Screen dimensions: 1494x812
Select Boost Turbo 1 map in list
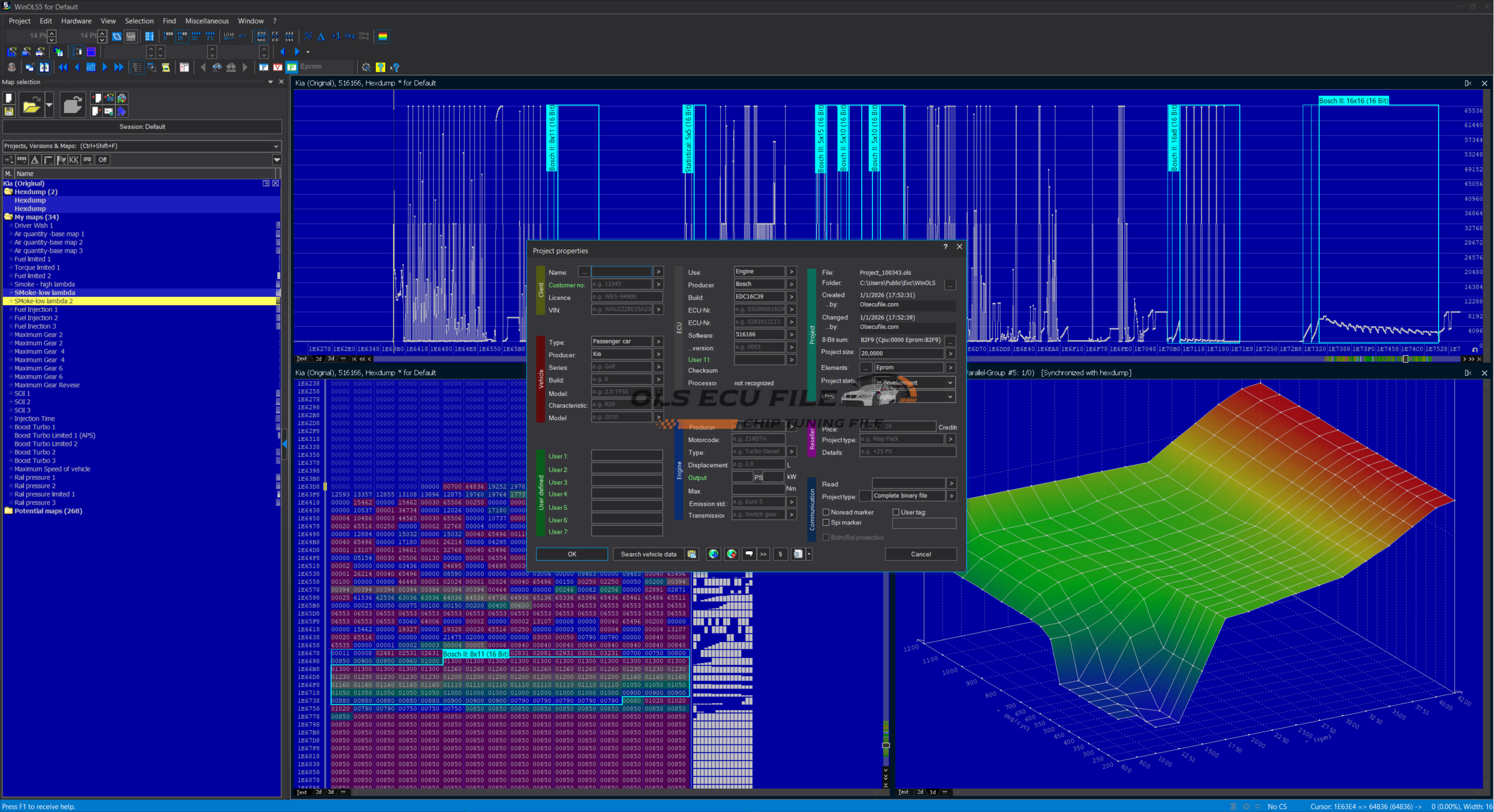point(34,427)
